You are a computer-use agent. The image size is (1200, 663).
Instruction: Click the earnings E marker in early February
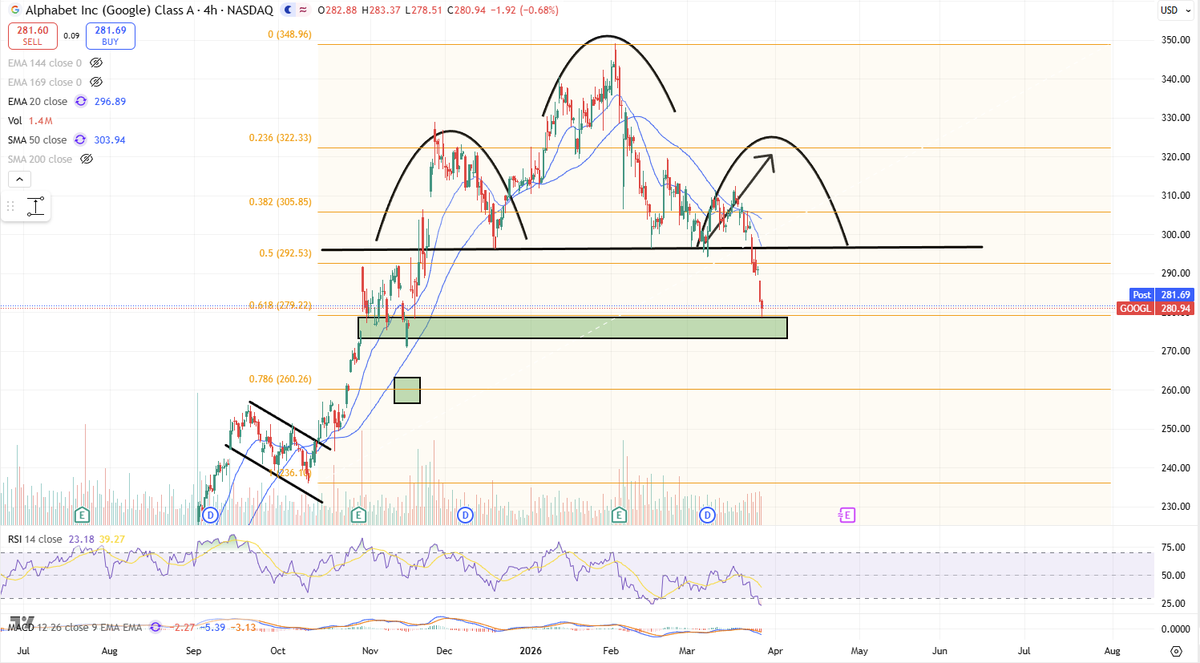point(619,515)
